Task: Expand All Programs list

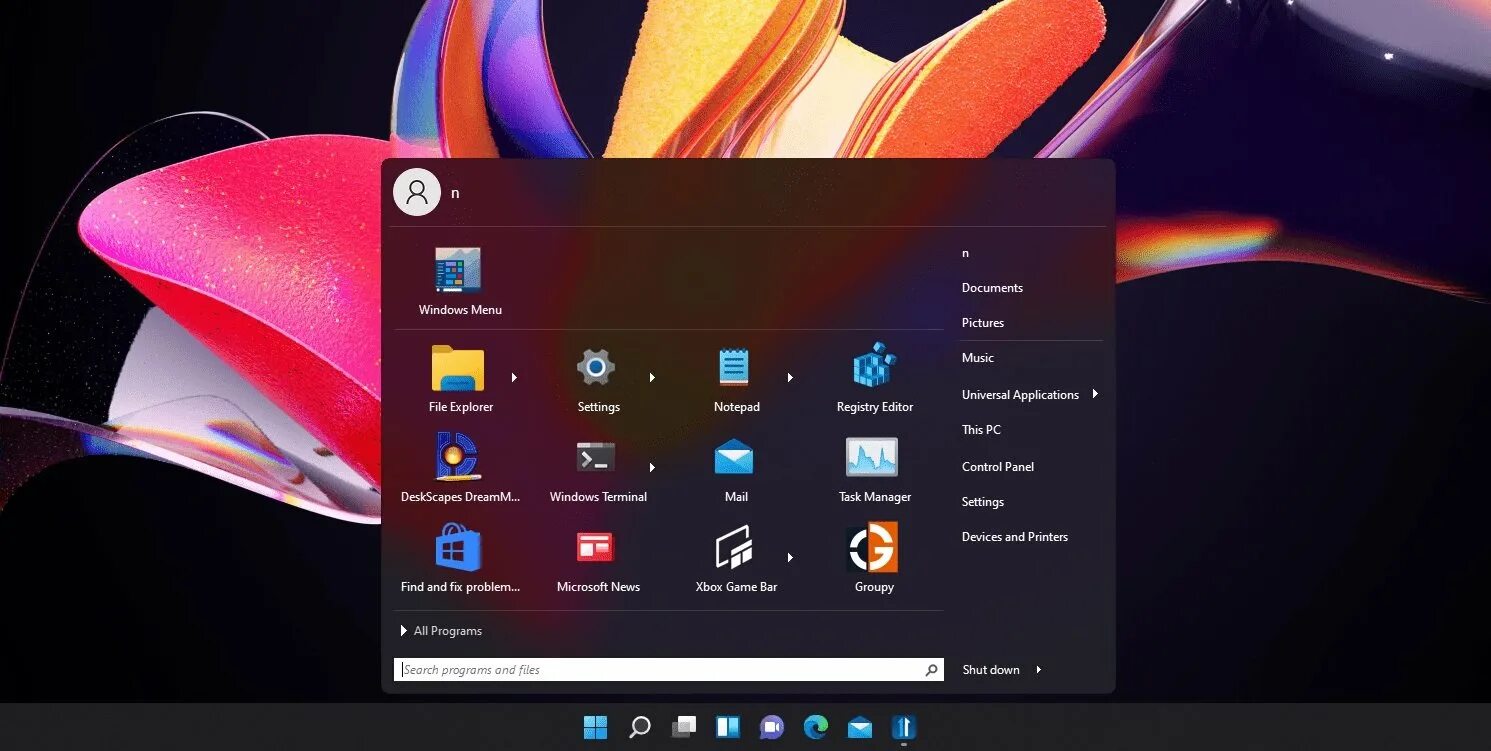Action: [x=441, y=631]
